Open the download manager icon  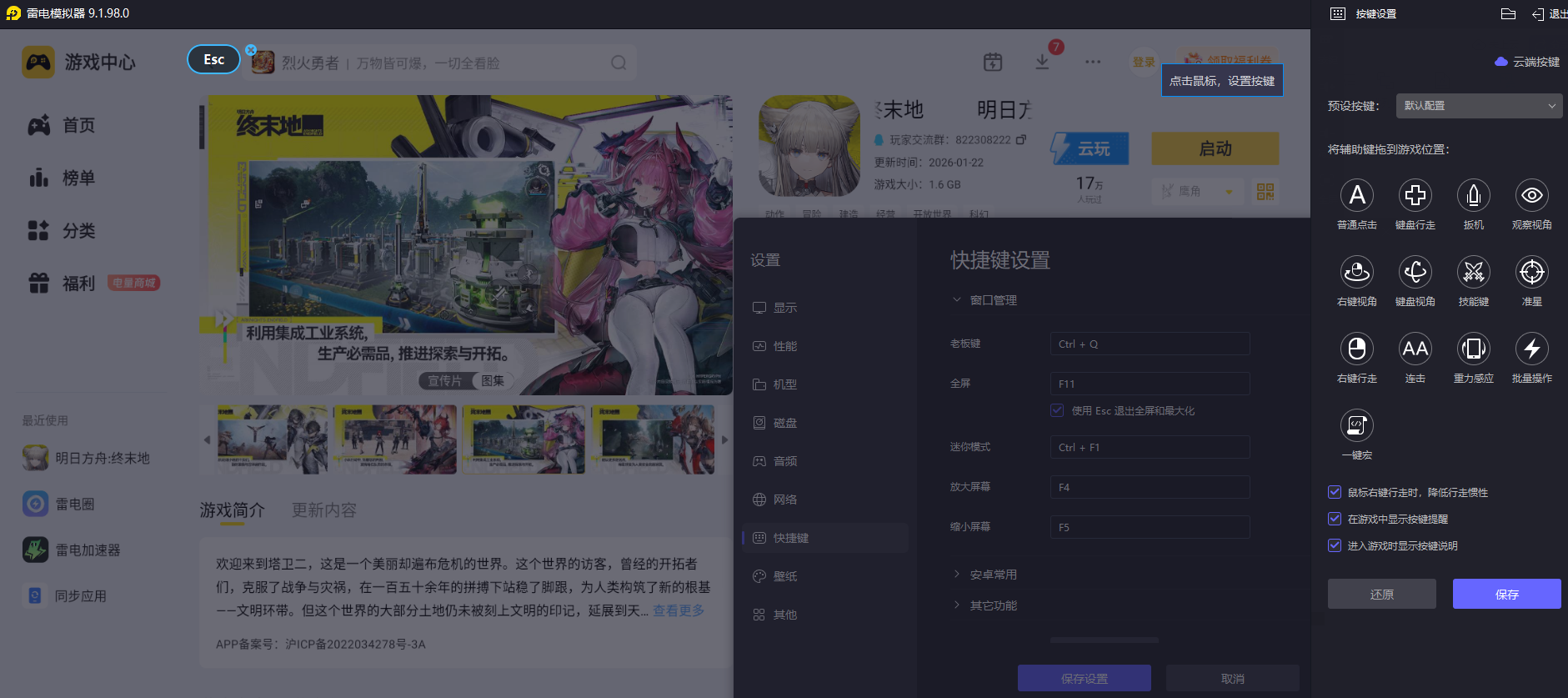[x=1042, y=63]
